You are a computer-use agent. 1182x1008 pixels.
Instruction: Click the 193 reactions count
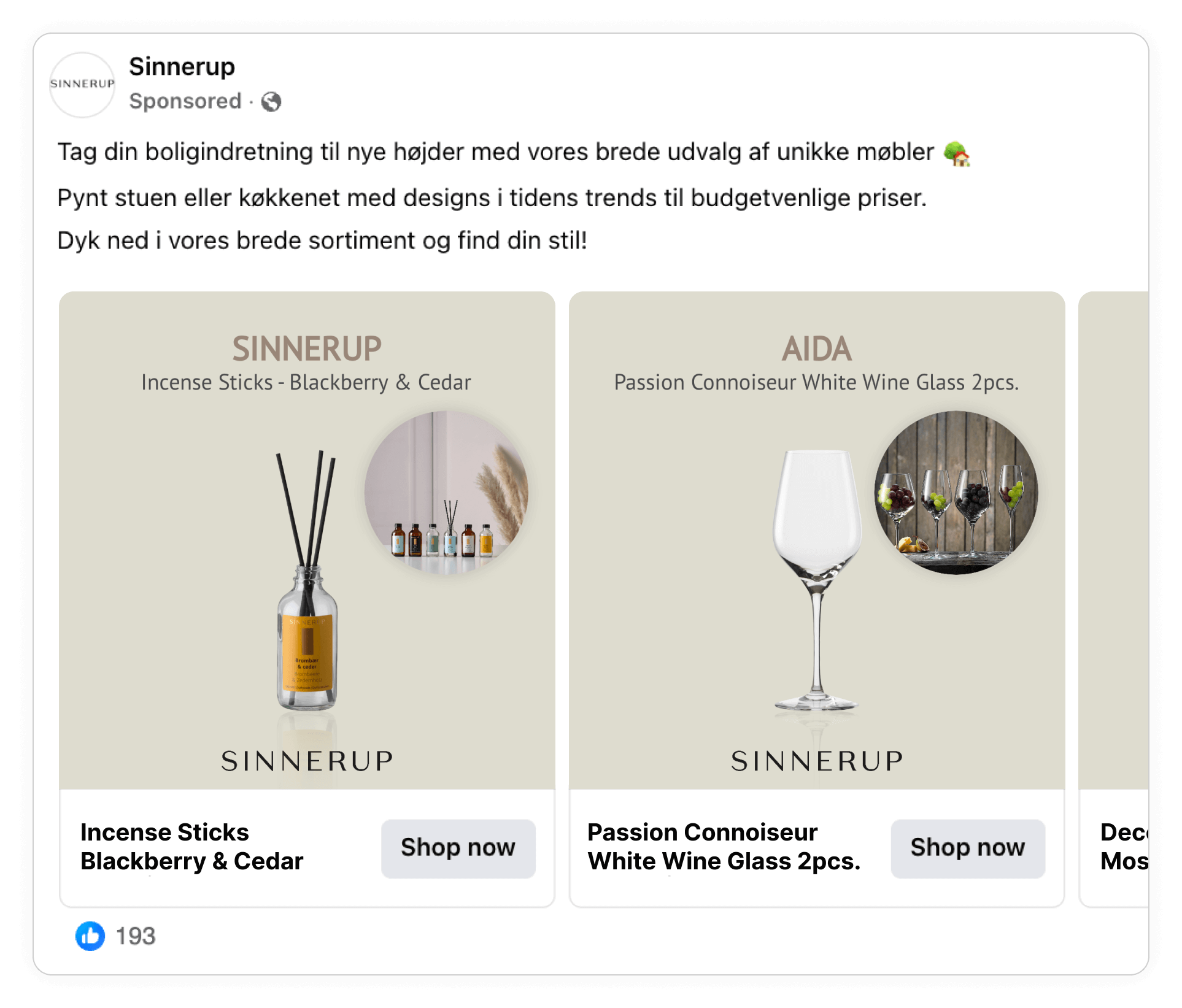coord(136,936)
